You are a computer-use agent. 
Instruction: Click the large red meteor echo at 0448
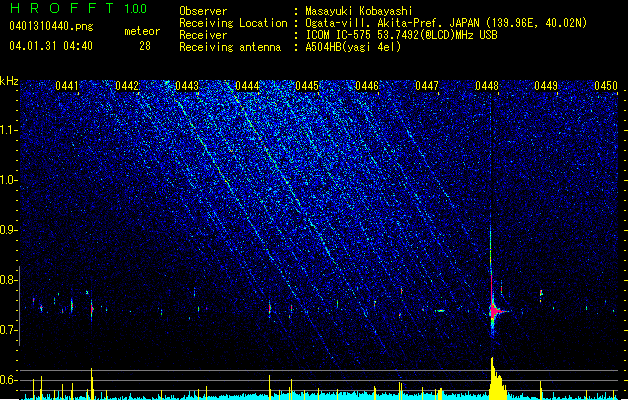[494, 310]
